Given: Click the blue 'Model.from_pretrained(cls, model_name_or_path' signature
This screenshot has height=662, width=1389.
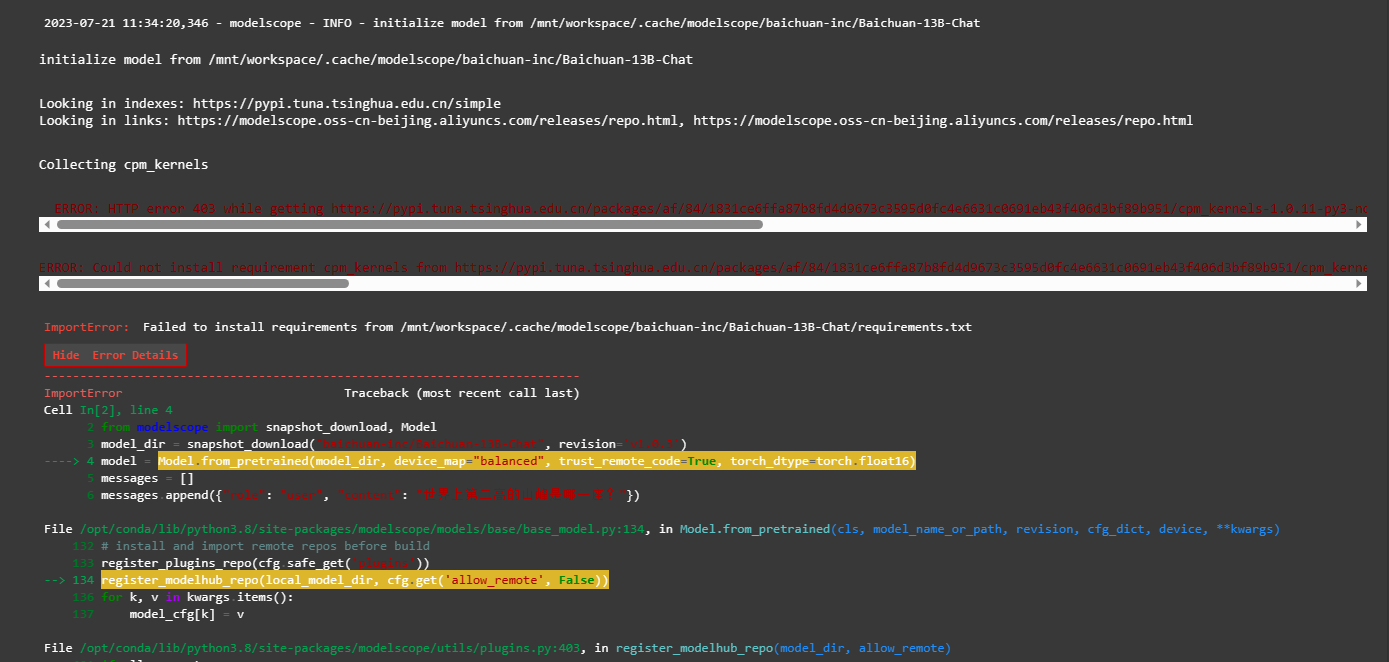Looking at the screenshot, I should pos(980,529).
